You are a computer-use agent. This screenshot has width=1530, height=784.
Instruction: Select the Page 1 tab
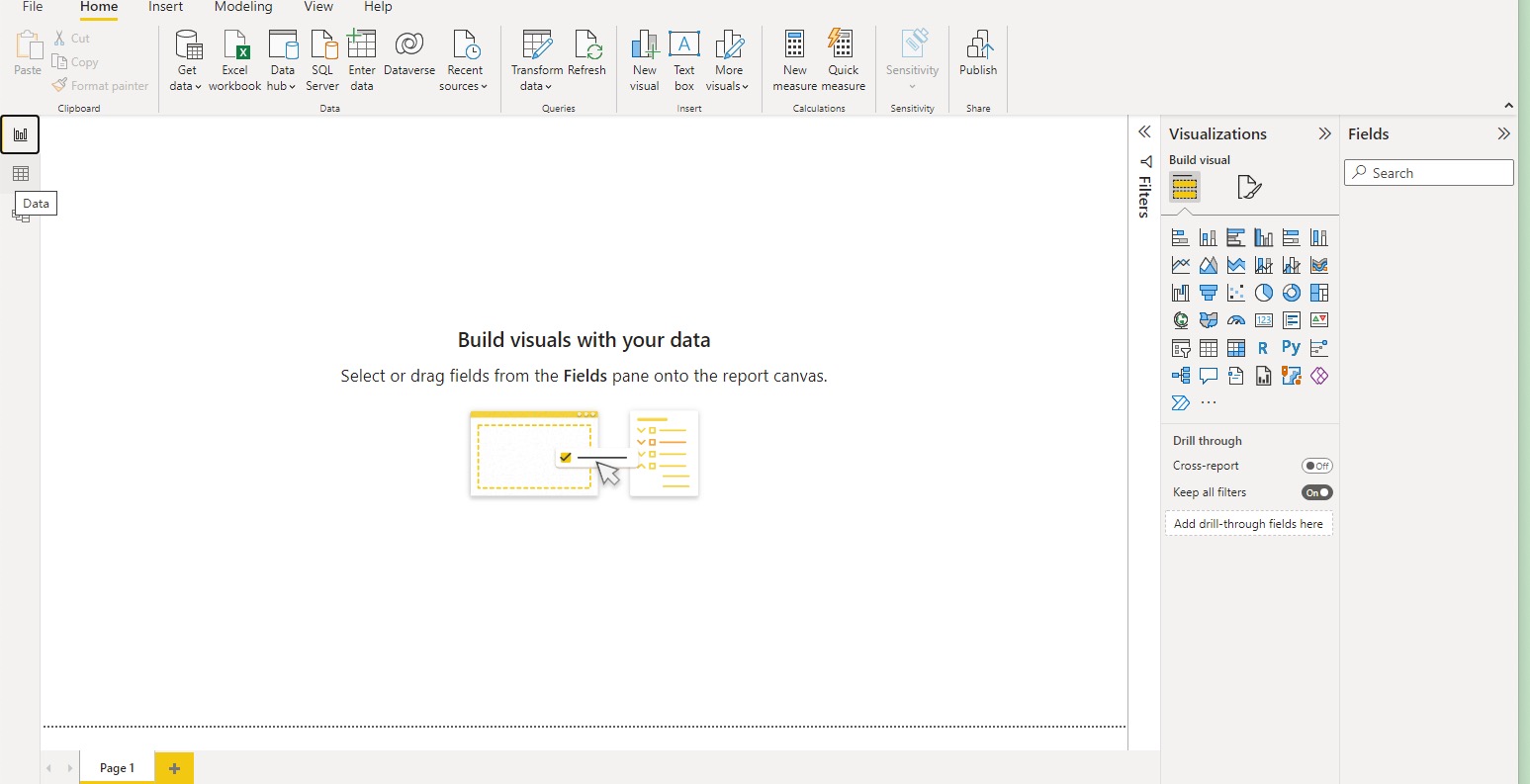pyautogui.click(x=117, y=768)
